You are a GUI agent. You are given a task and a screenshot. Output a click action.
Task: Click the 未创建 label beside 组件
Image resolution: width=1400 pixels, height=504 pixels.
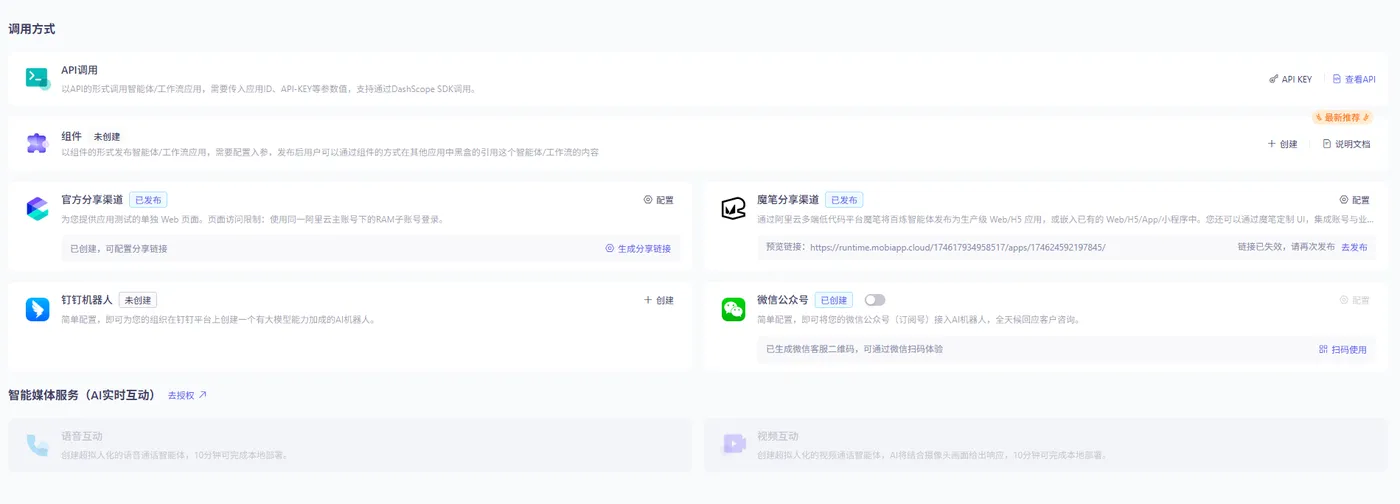click(x=106, y=136)
